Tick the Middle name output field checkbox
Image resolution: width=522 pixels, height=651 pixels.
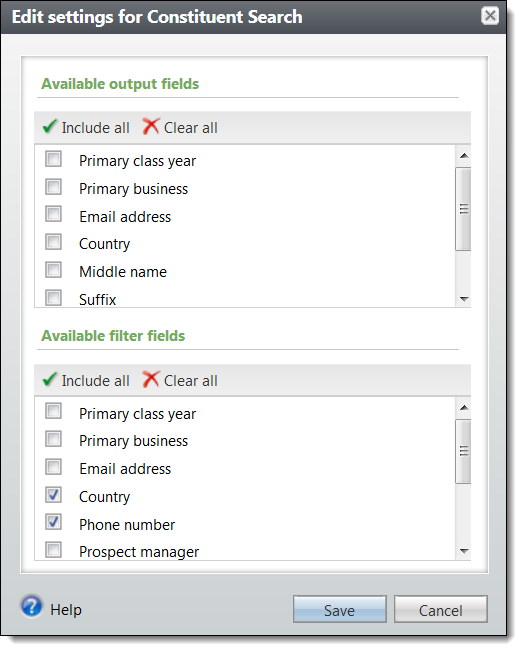pos(54,270)
